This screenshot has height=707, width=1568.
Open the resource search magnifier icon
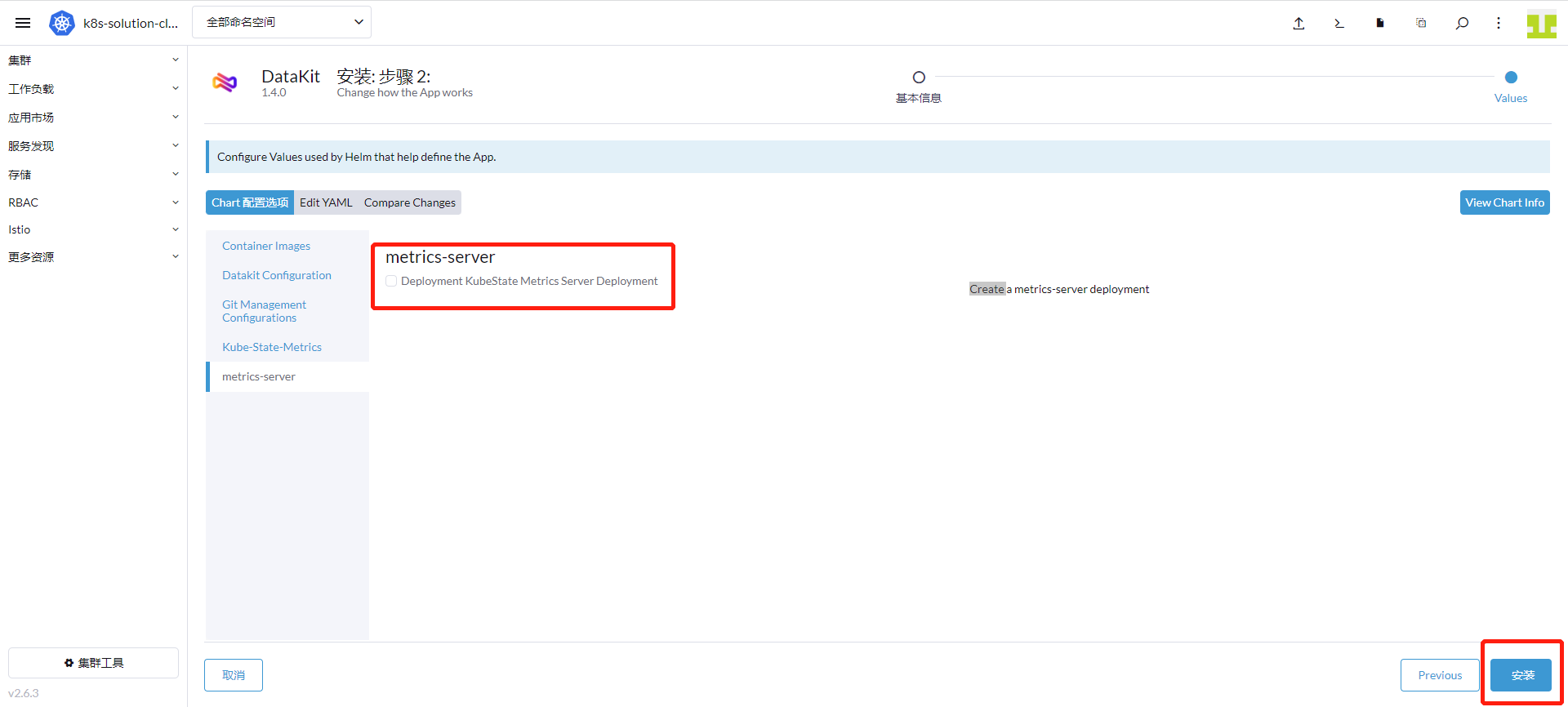(x=1462, y=23)
